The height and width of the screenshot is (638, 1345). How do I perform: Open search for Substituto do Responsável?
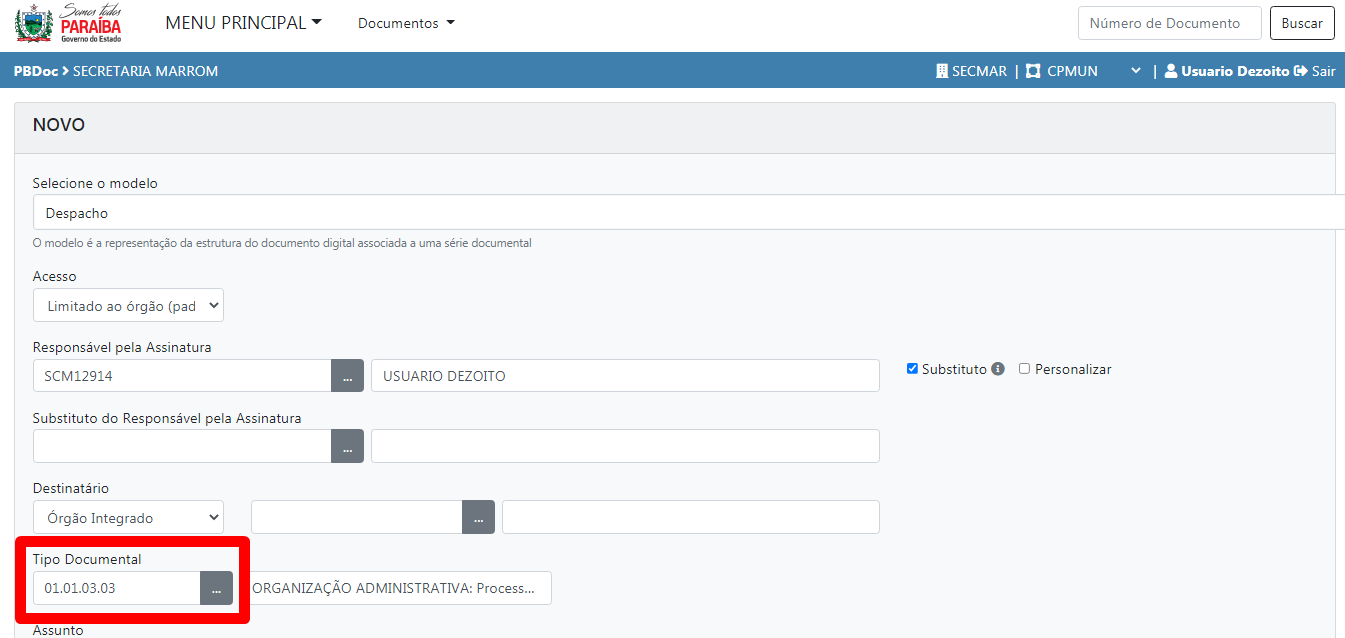point(347,446)
